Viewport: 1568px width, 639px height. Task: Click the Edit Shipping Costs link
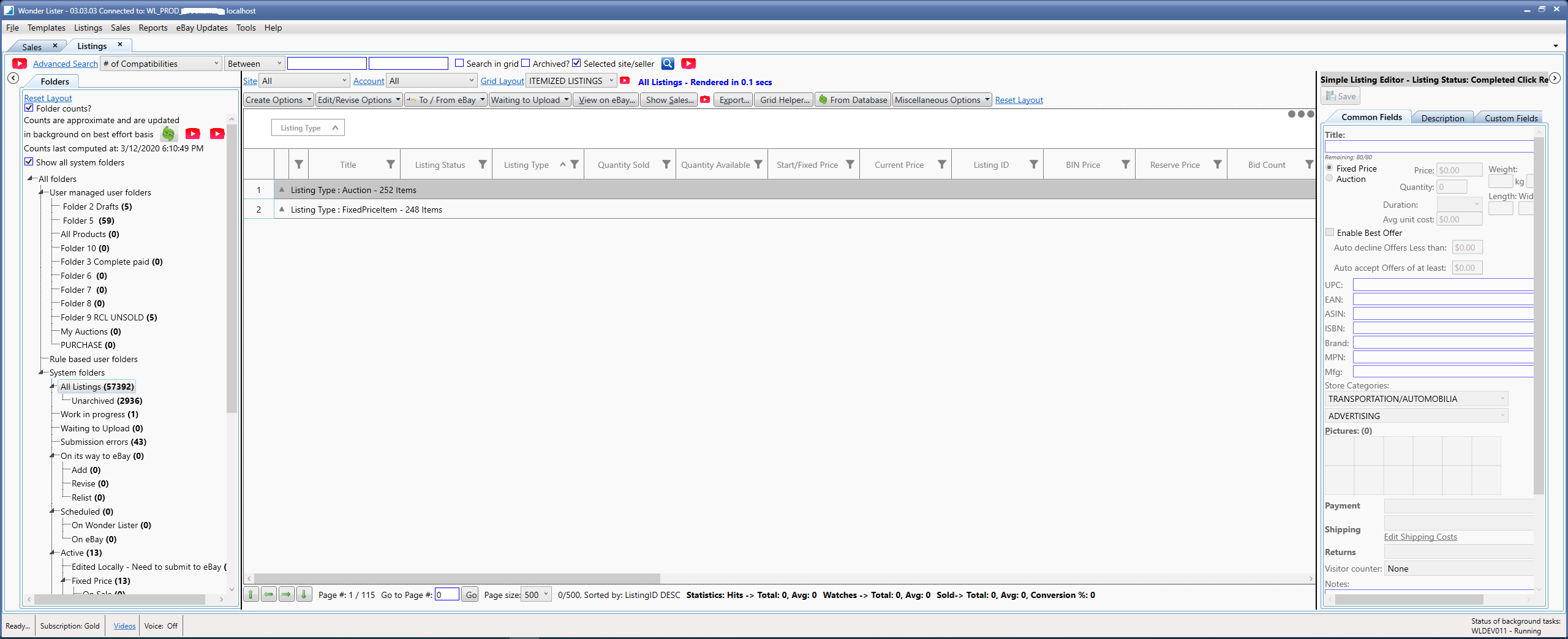[1420, 536]
